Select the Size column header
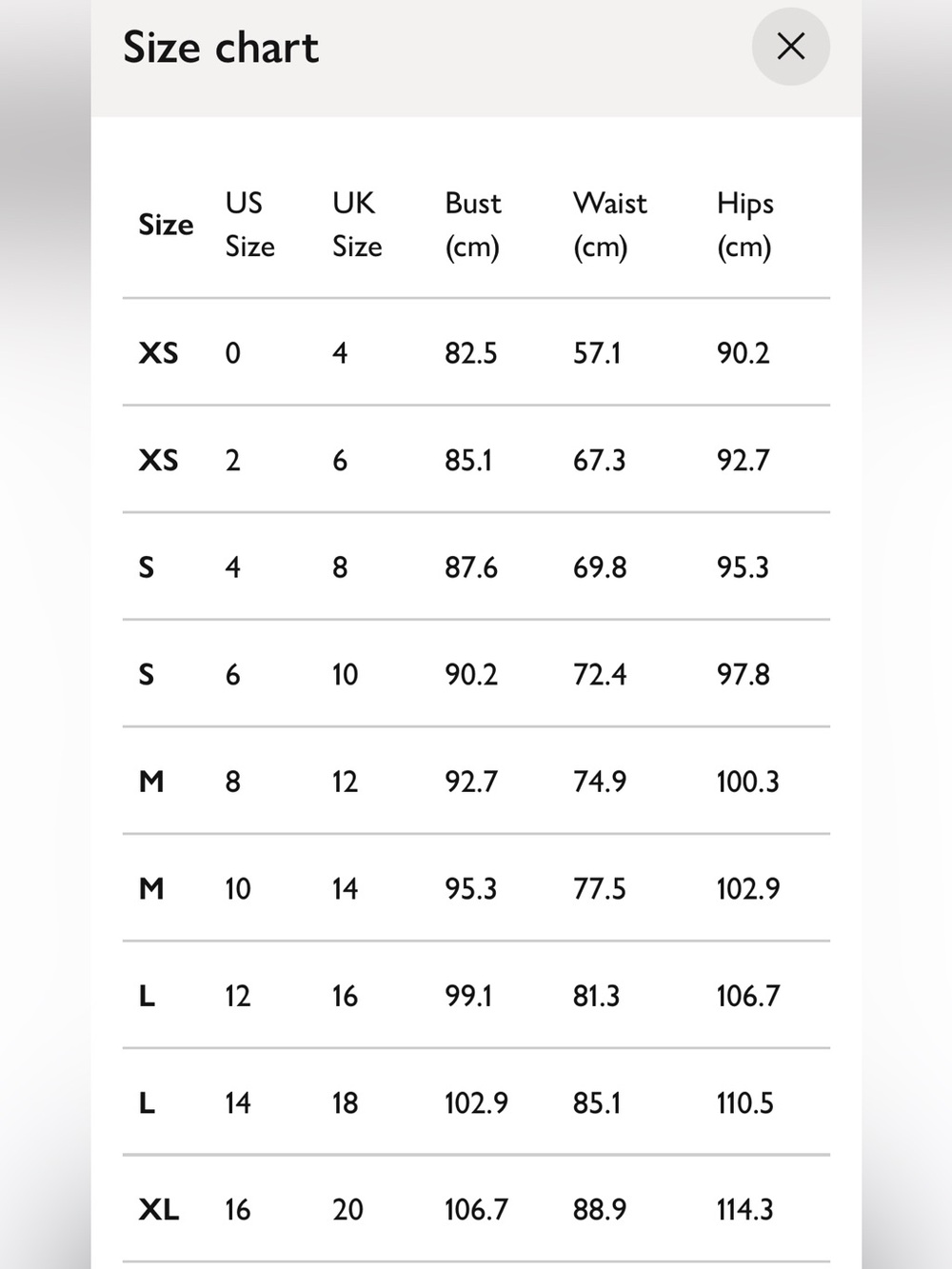This screenshot has height=1269, width=952. pyautogui.click(x=166, y=225)
